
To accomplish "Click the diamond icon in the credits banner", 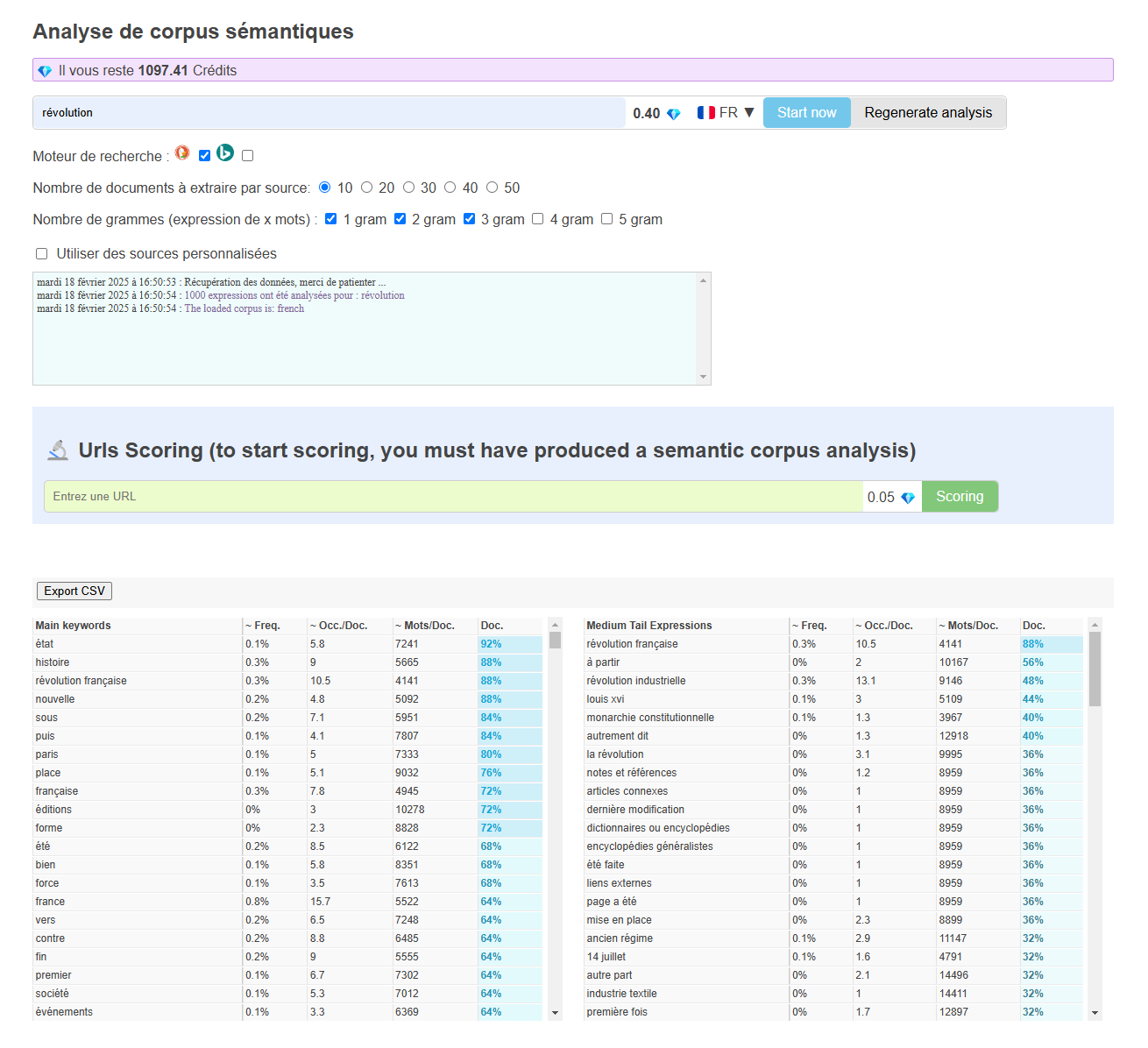I will tap(45, 71).
